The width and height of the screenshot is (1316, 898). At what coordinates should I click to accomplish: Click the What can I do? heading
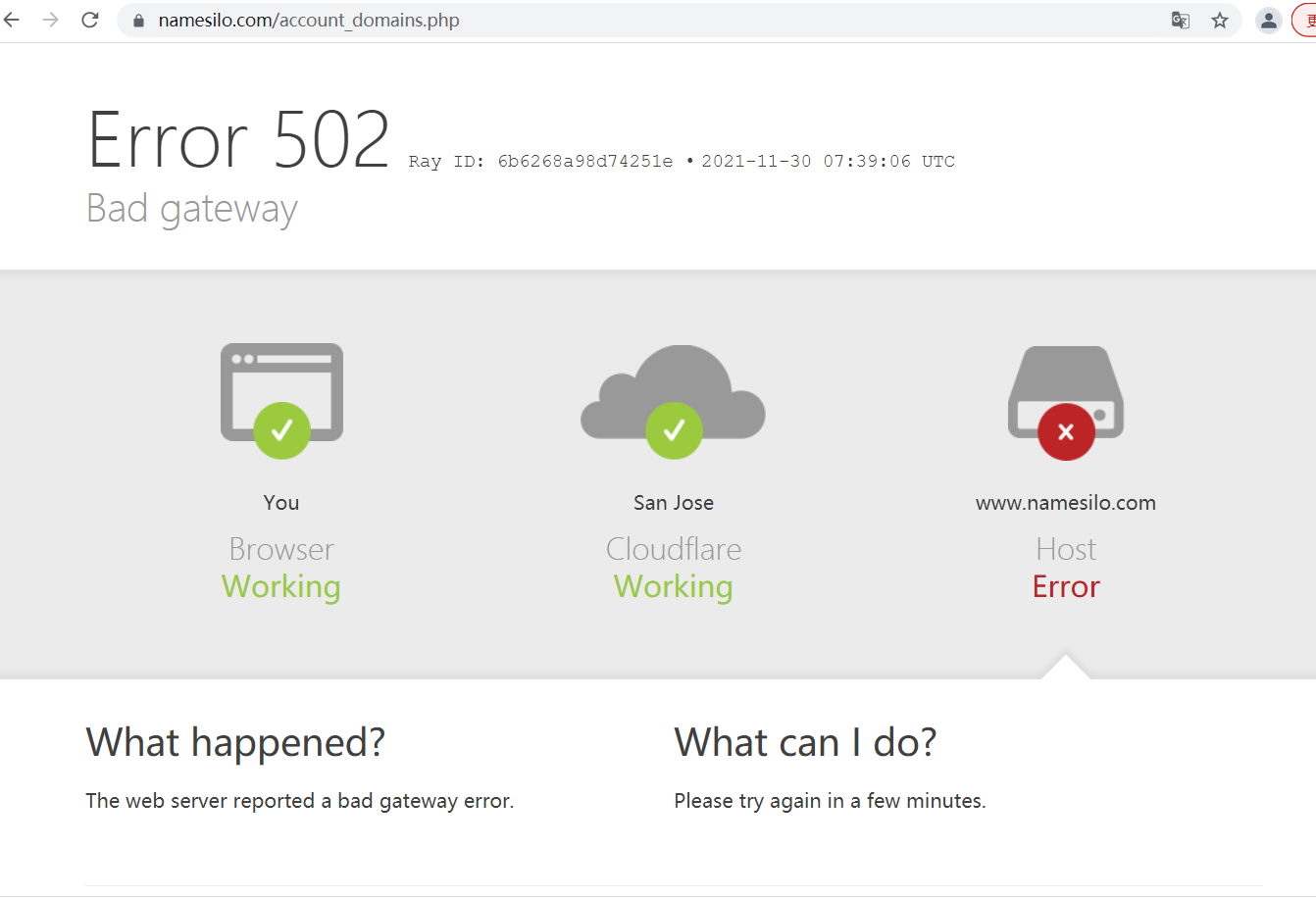tap(805, 742)
